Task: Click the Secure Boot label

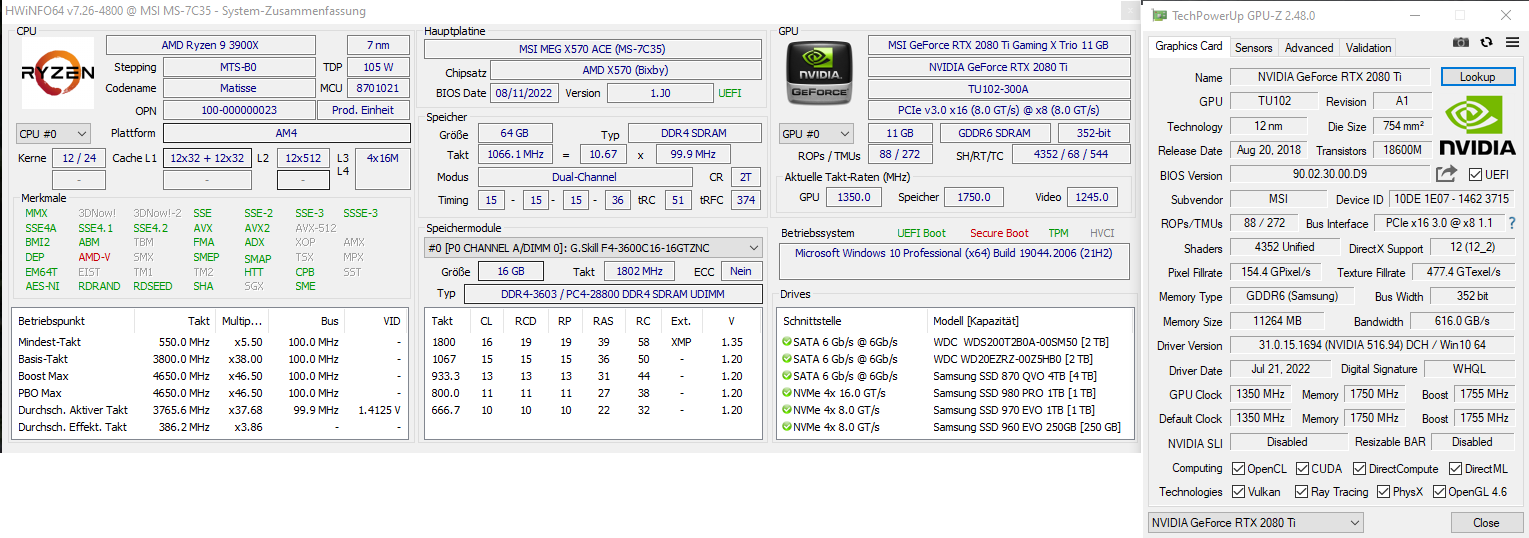Action: [999, 233]
